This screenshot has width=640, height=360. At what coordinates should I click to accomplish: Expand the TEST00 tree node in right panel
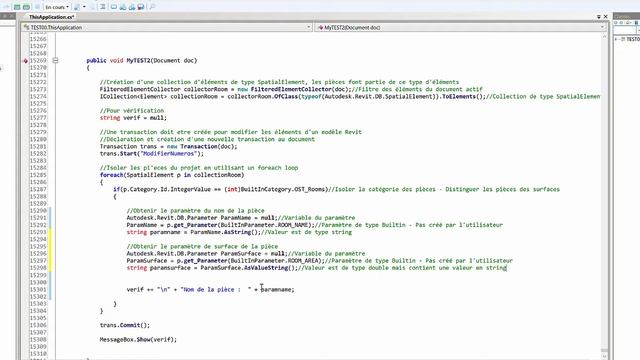click(x=617, y=39)
